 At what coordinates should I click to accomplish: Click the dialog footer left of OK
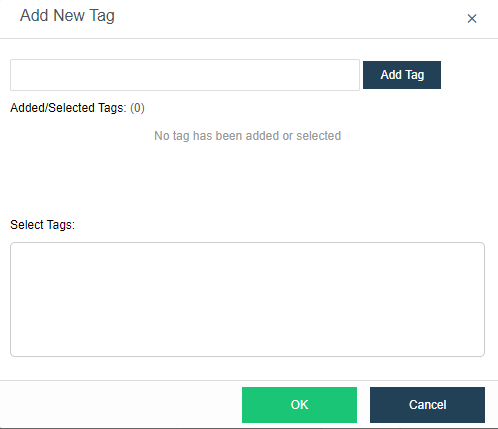(x=120, y=405)
